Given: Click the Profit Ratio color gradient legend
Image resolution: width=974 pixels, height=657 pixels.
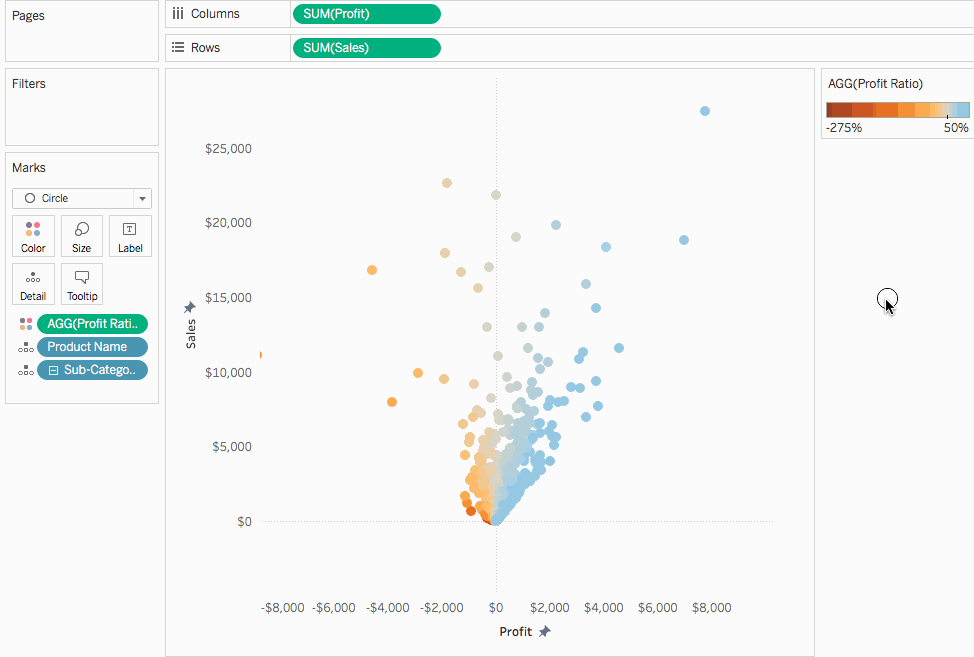Looking at the screenshot, I should [x=898, y=110].
